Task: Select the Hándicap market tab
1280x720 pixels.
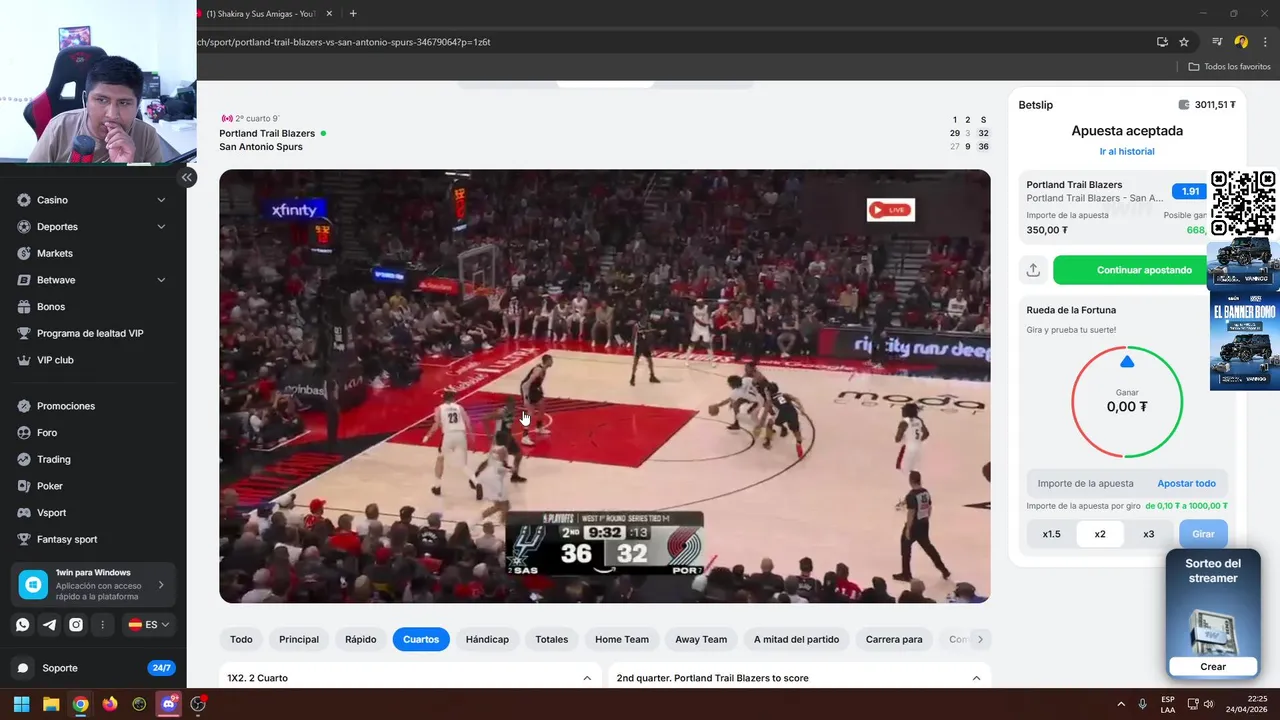Action: click(x=487, y=639)
